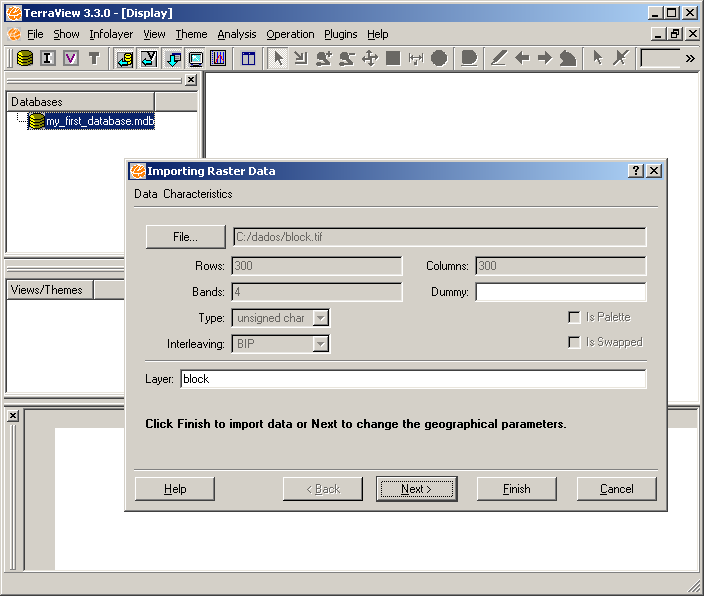
Task: Open the Infolayer menu
Action: tap(110, 34)
